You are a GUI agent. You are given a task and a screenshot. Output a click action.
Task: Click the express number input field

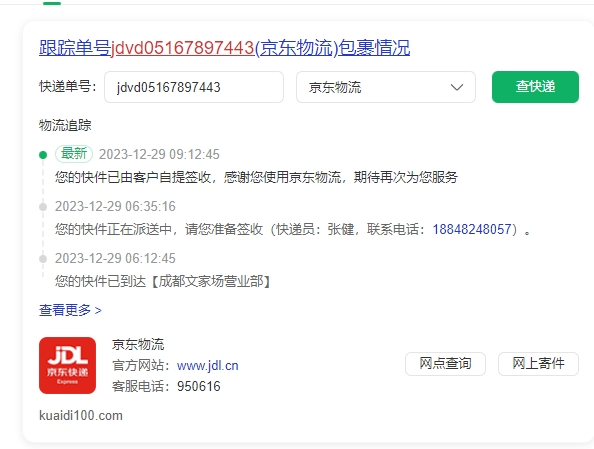point(194,87)
